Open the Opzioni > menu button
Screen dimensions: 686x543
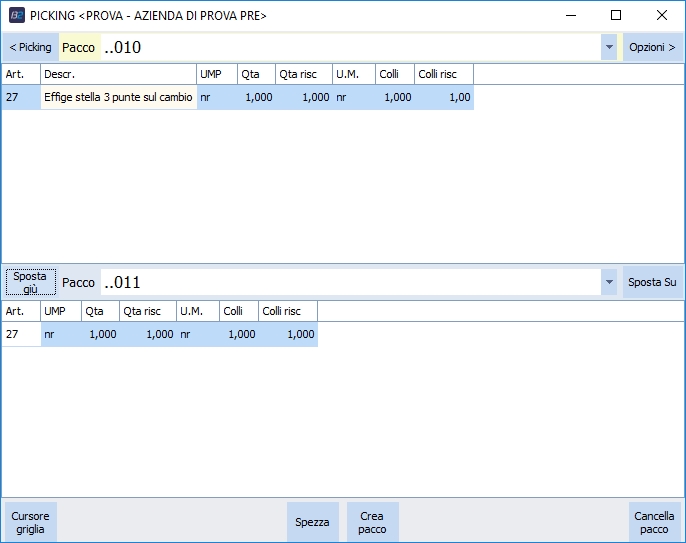point(652,47)
